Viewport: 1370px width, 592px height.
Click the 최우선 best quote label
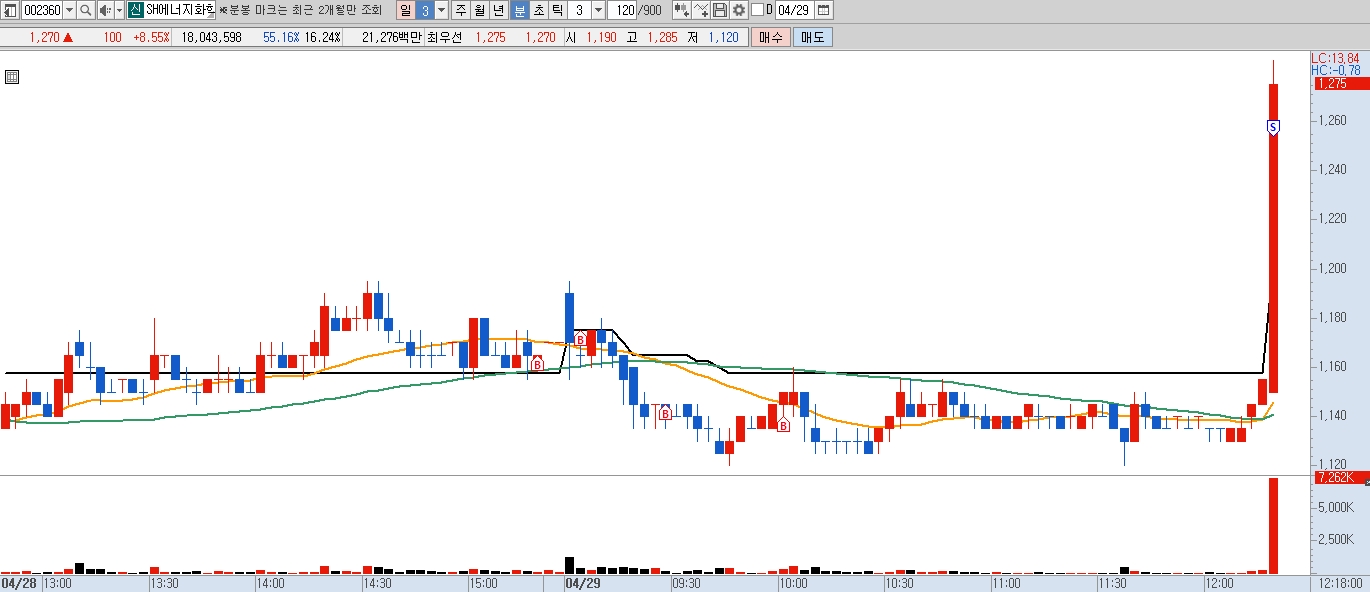click(445, 37)
